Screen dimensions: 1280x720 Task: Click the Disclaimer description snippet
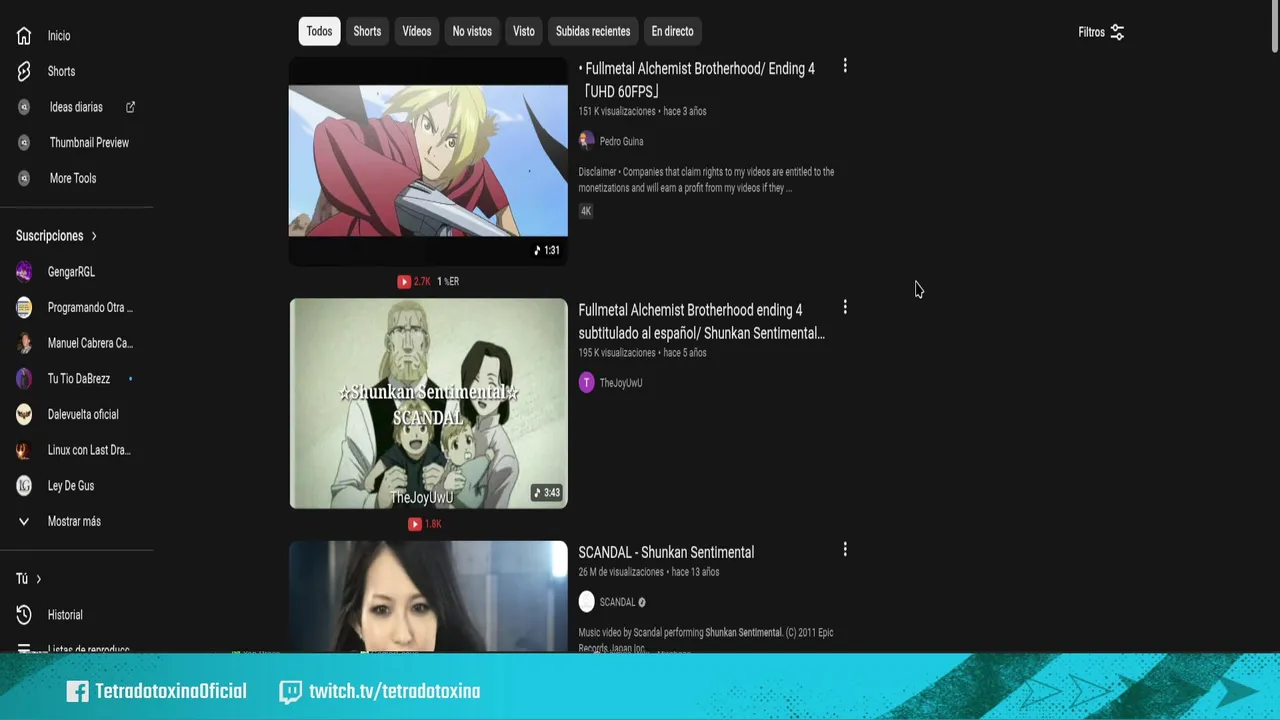[706, 180]
